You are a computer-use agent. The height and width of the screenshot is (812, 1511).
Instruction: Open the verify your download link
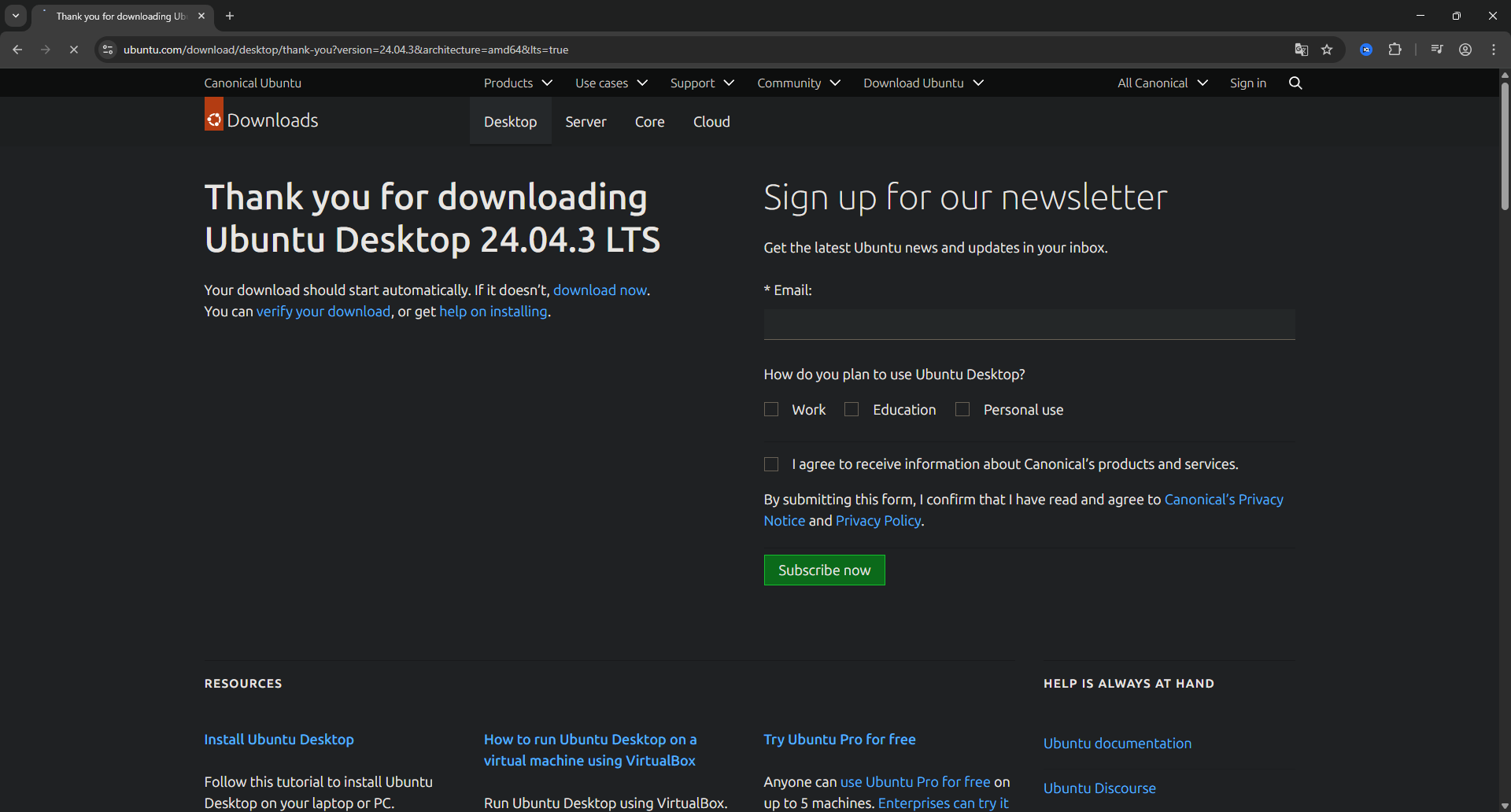(x=323, y=312)
